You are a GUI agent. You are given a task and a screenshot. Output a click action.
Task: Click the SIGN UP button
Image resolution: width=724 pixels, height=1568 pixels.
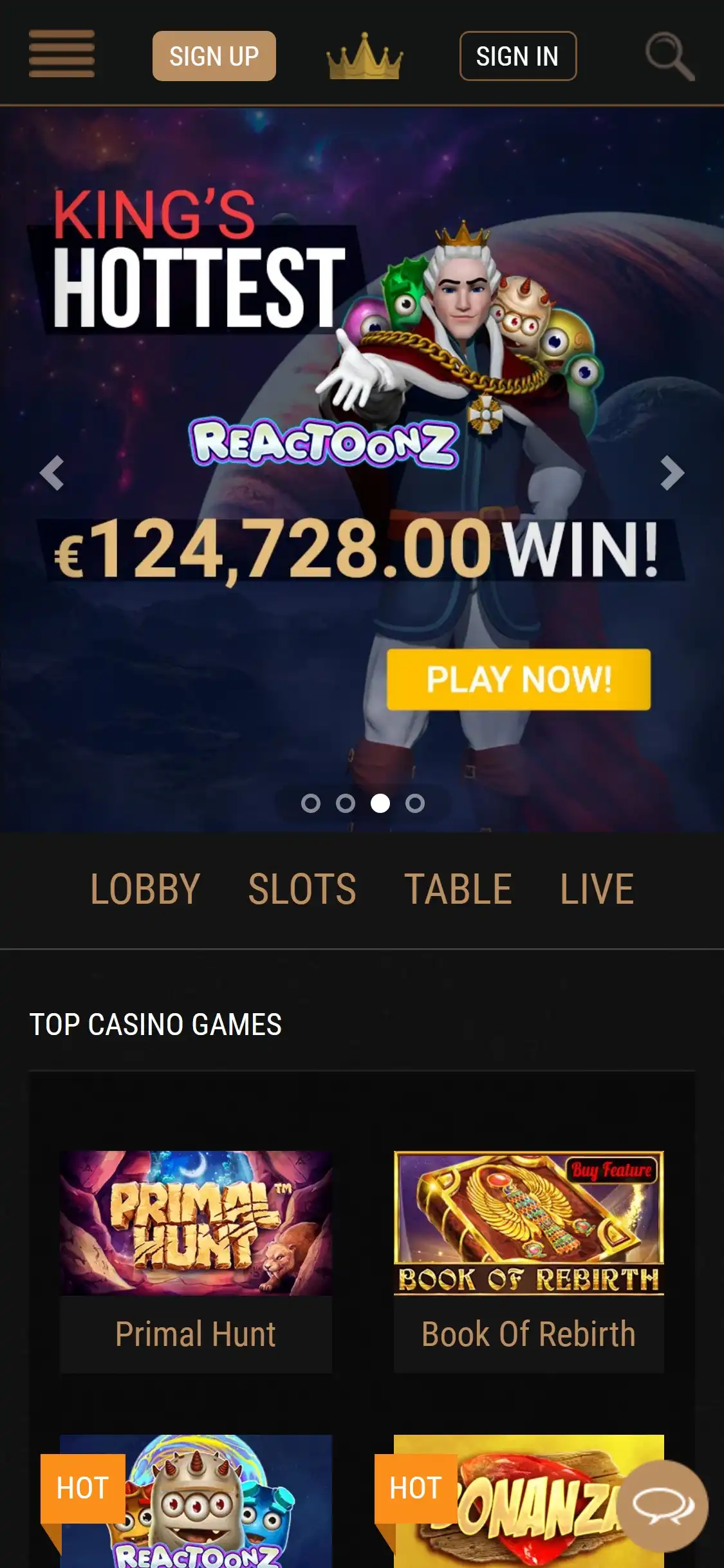point(214,56)
